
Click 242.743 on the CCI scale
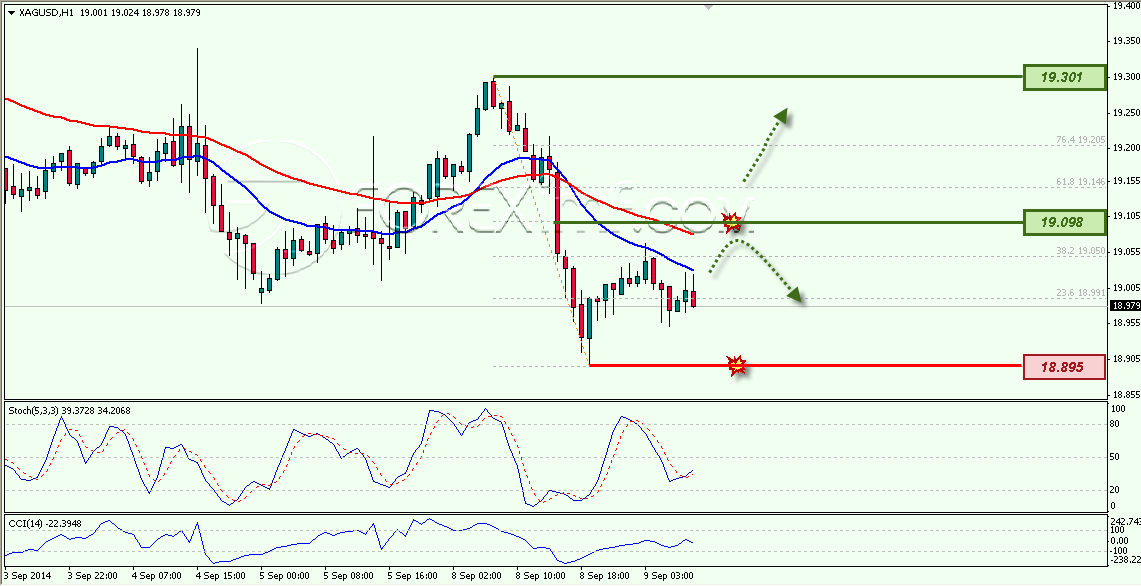point(1126,521)
